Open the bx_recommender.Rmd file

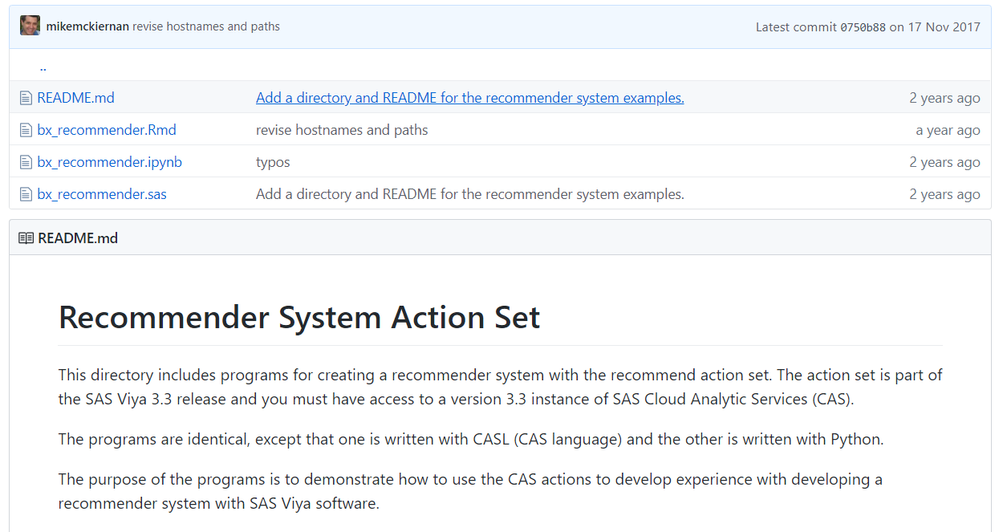(x=107, y=130)
